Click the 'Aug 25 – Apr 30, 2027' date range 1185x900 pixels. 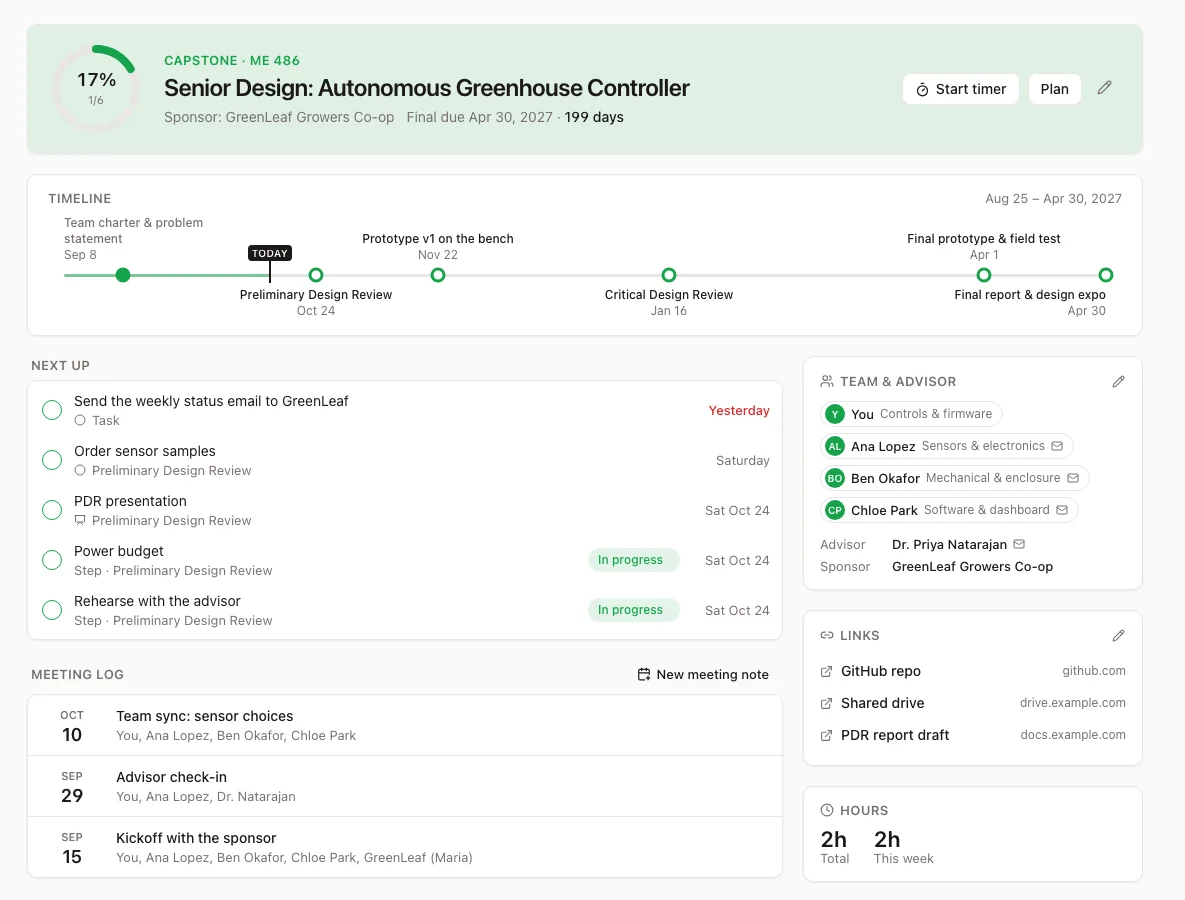[1054, 199]
